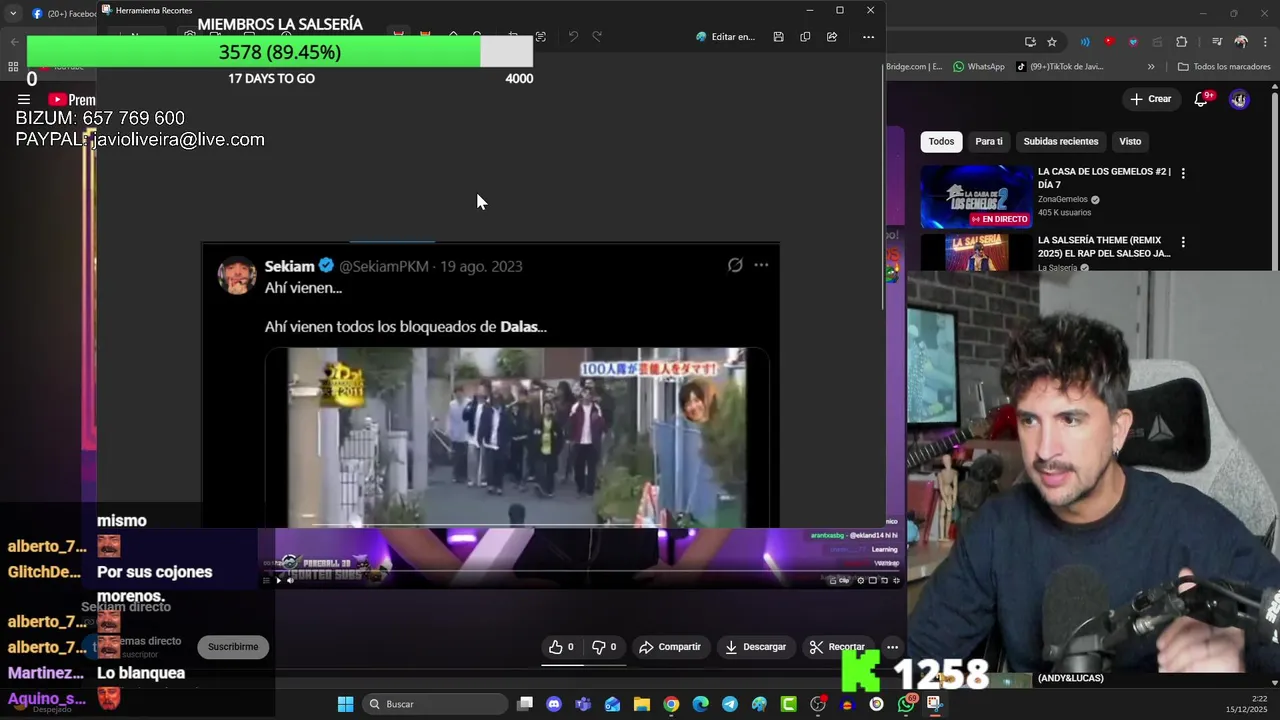Click the tweet's video preview image
This screenshot has width=1280, height=720.
(x=516, y=437)
